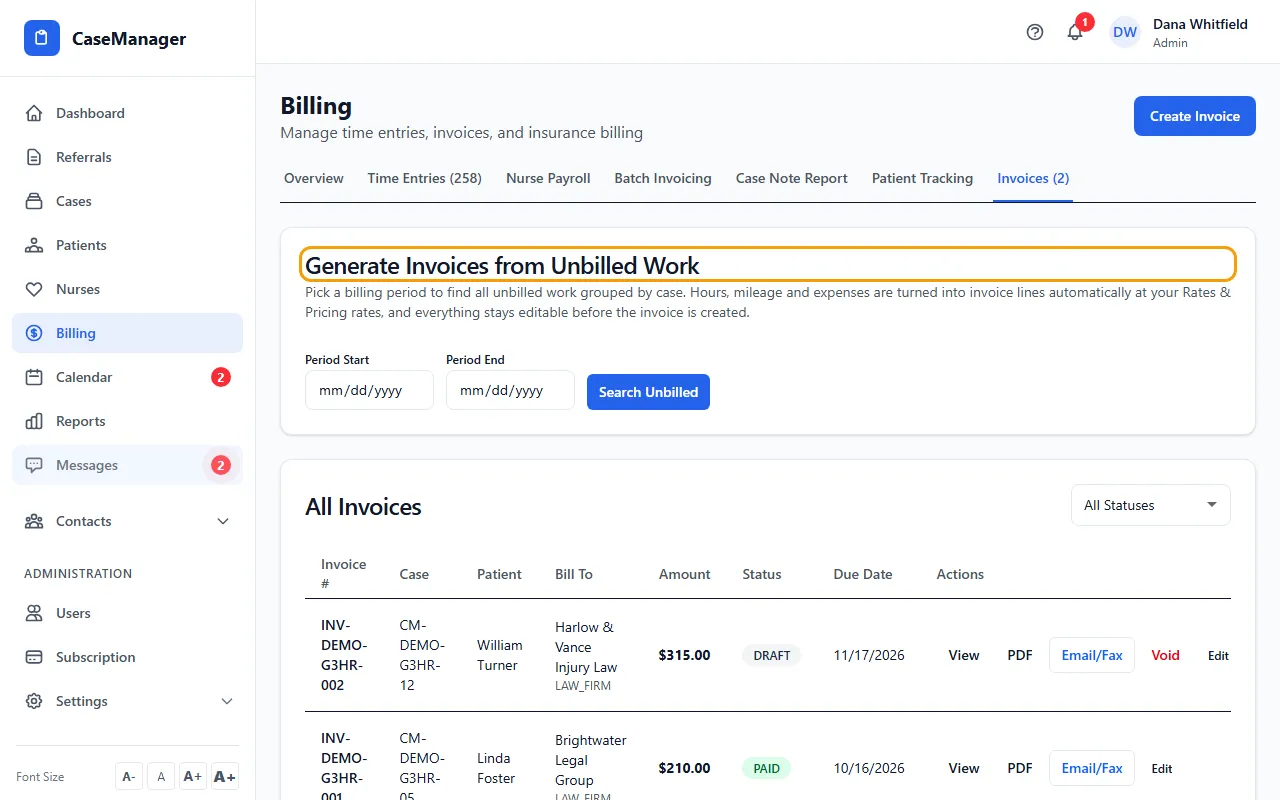This screenshot has height=800, width=1280.
Task: Open notifications bell icon
Action: 1075,32
